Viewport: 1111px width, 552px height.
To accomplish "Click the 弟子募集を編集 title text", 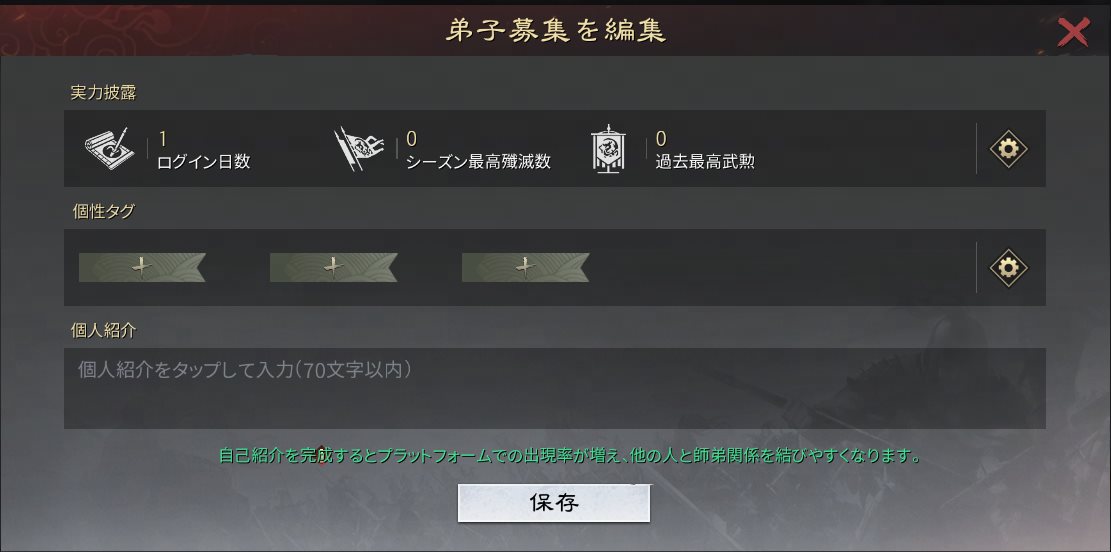I will coord(556,30).
